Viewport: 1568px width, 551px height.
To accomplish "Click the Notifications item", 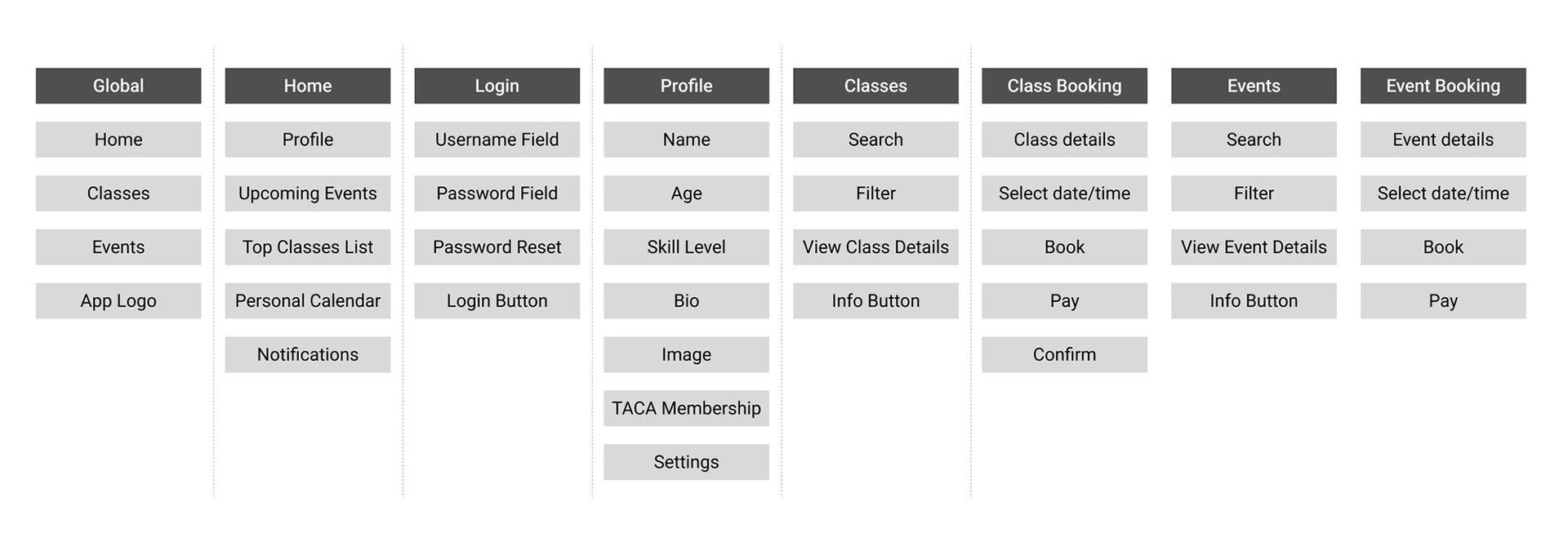I will (x=308, y=354).
